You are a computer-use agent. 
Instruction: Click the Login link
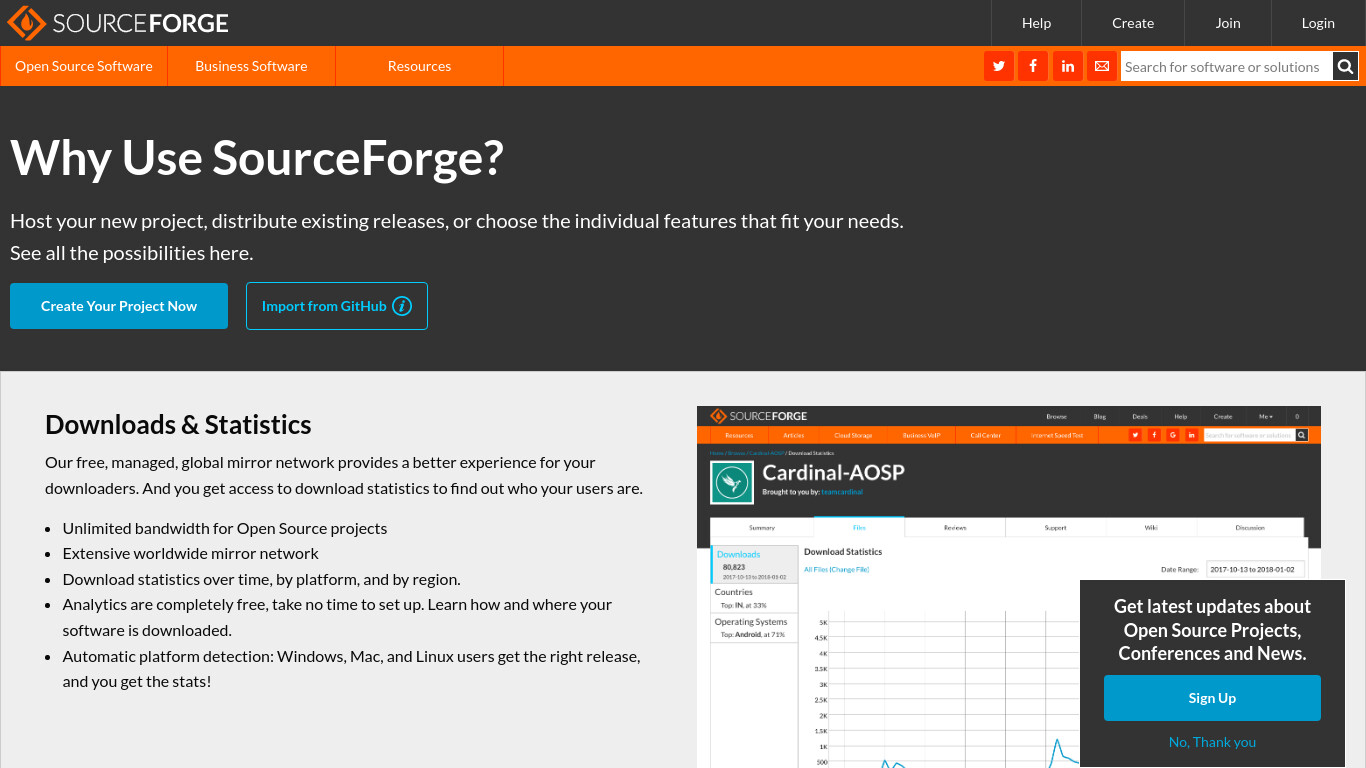coord(1318,23)
